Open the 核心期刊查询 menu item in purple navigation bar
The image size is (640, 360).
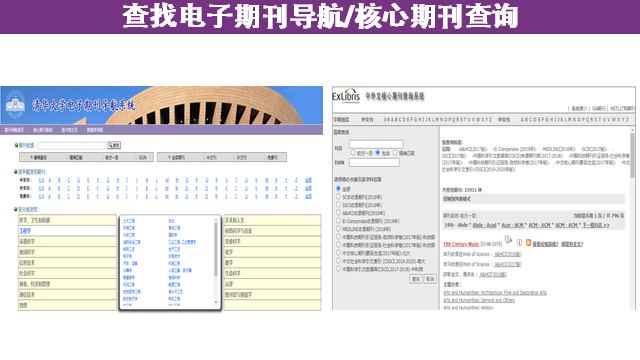click(x=43, y=130)
